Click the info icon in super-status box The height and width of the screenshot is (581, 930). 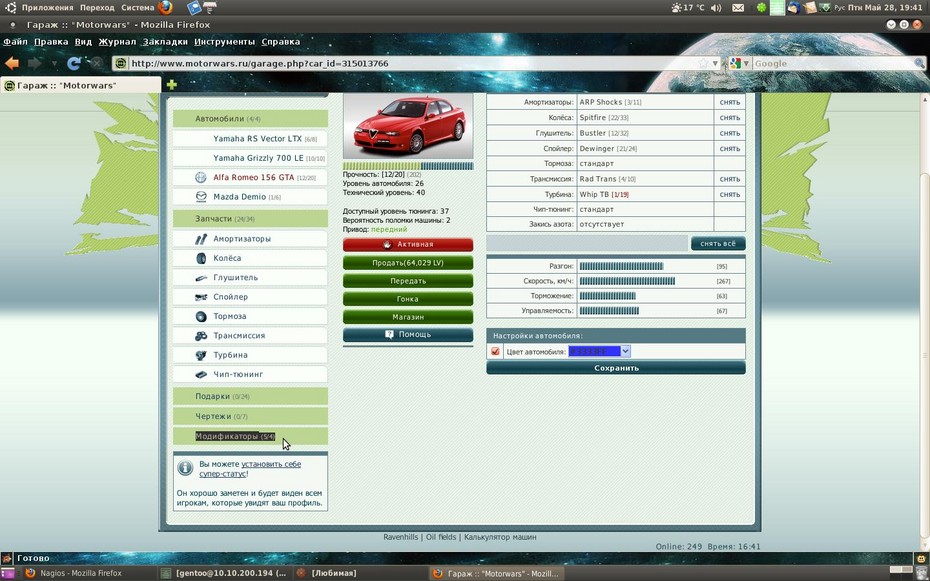coord(185,468)
